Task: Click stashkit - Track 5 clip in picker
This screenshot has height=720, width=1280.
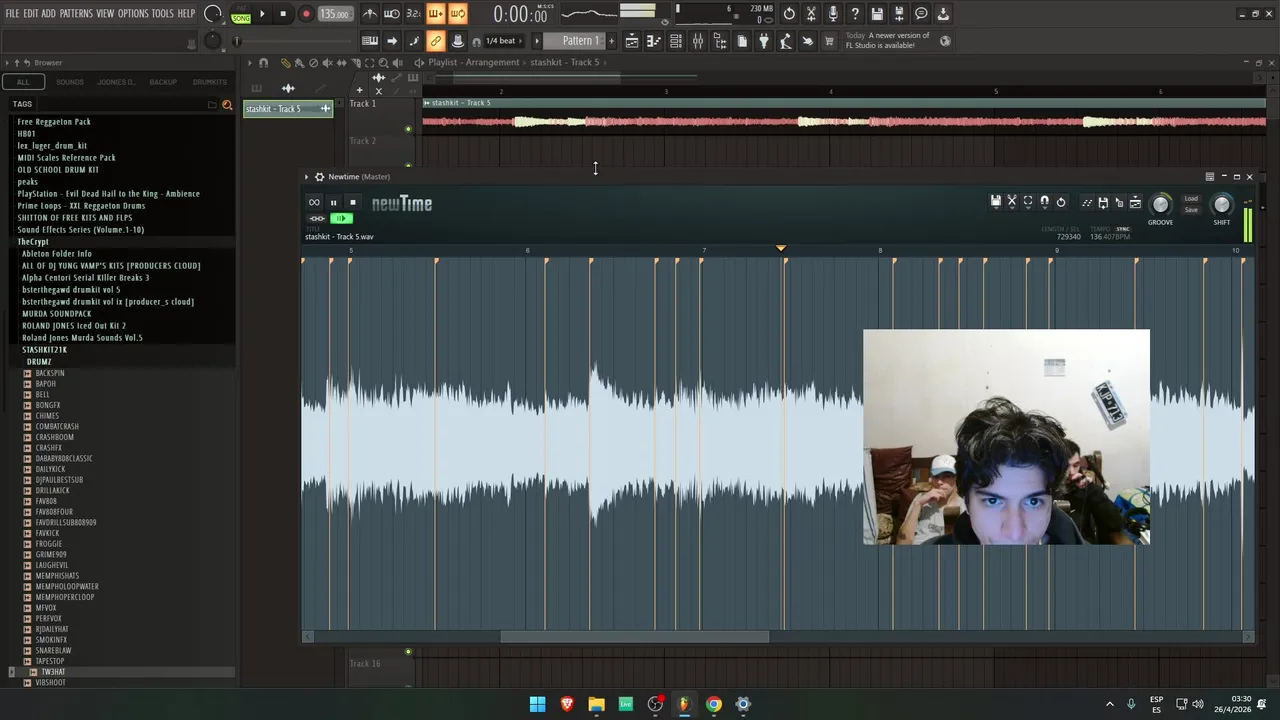Action: point(288,108)
